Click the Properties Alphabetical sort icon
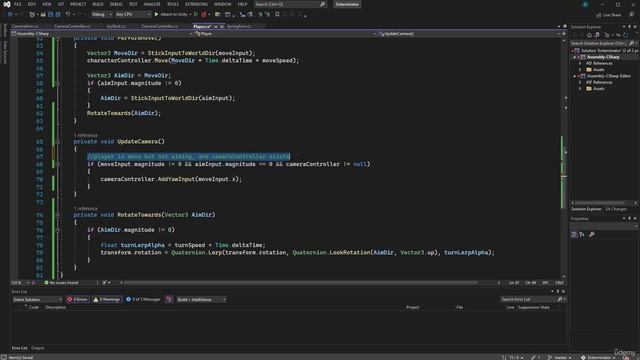This screenshot has width=640, height=360. pos(582,235)
